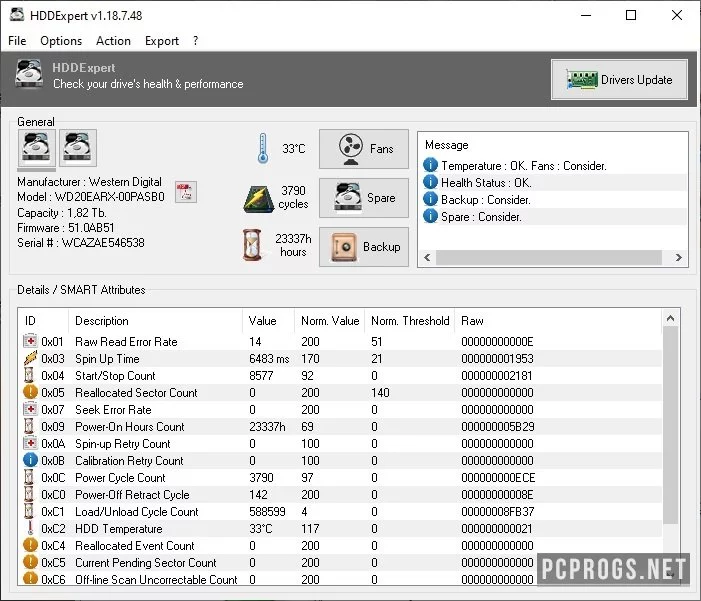
Task: Sort by the Norm. Value column header
Action: (330, 321)
